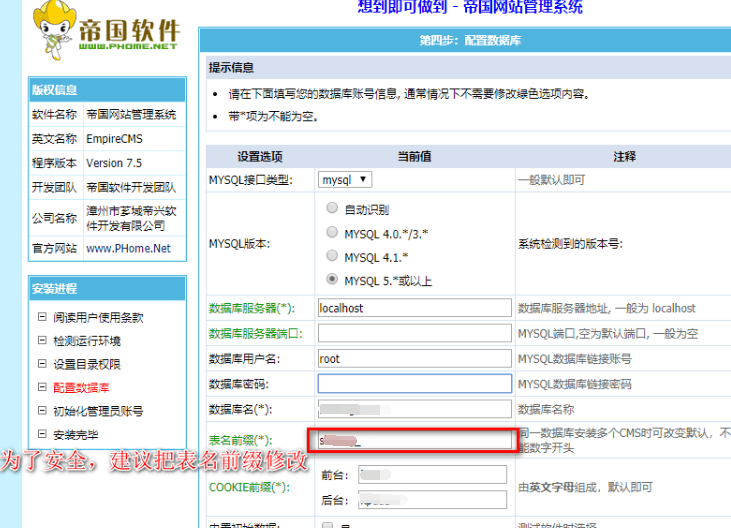Focus the 数据库密码 password field

tap(414, 384)
